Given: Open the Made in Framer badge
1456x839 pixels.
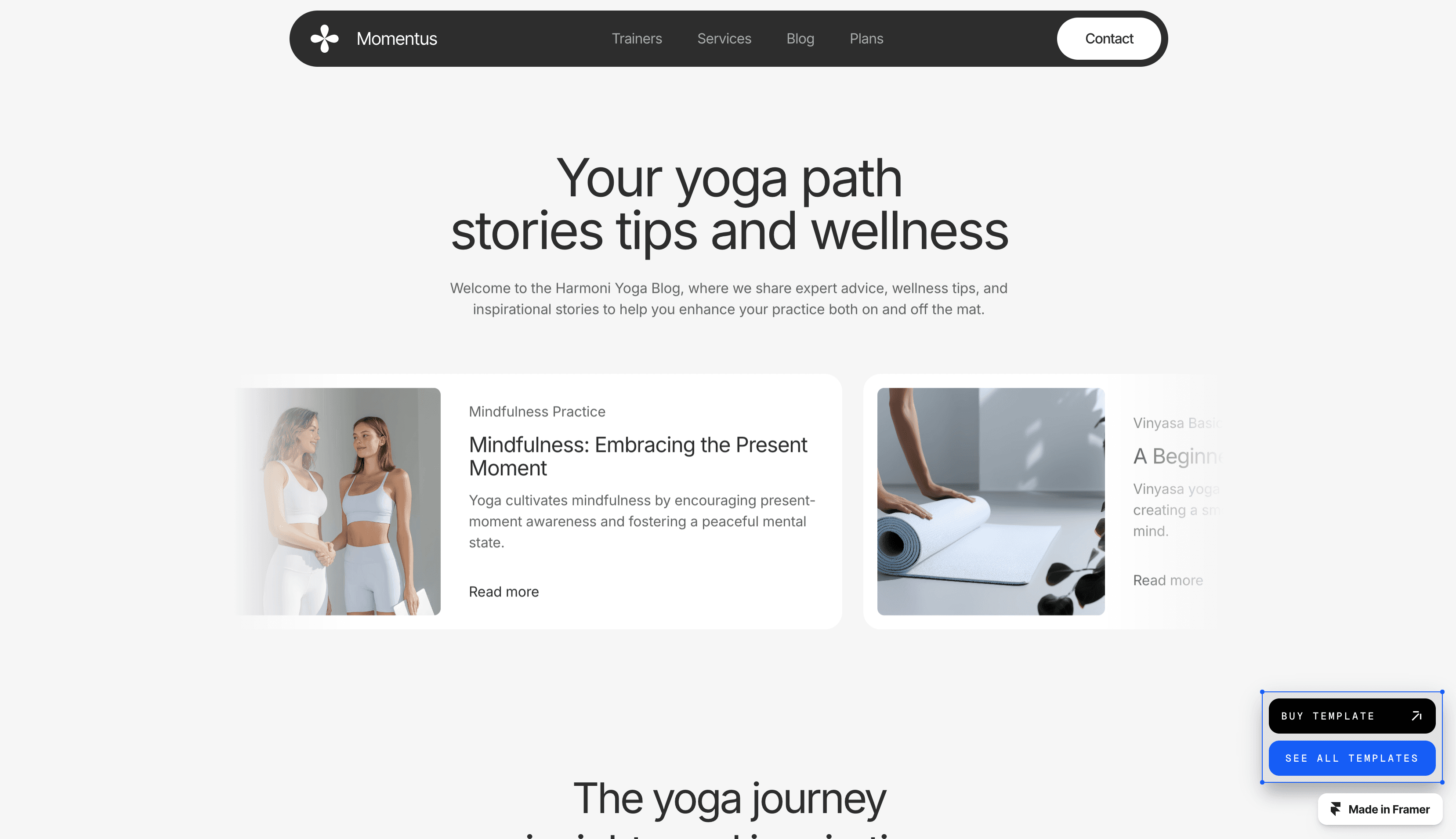Looking at the screenshot, I should tap(1380, 809).
